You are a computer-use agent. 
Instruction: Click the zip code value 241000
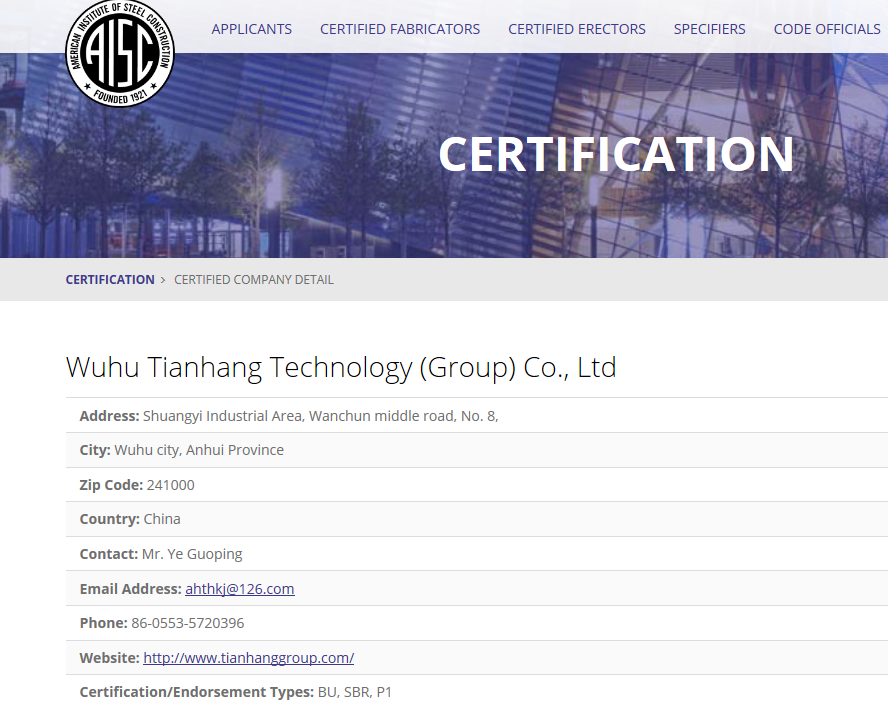pos(170,485)
